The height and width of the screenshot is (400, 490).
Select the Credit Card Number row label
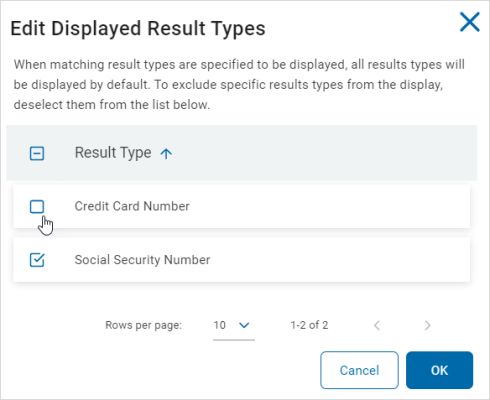(132, 206)
